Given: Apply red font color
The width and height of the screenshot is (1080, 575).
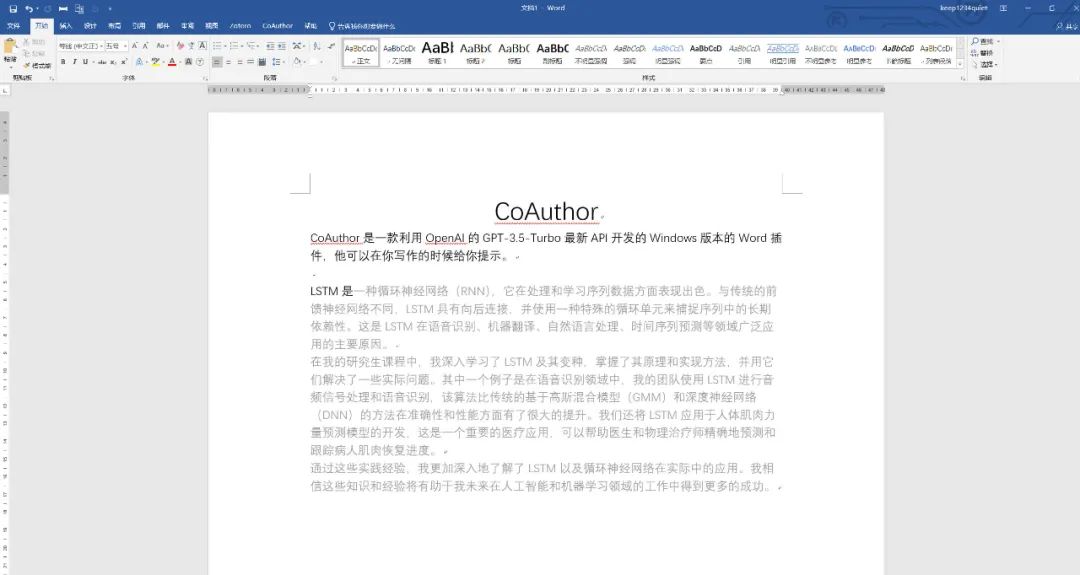Looking at the screenshot, I should click(172, 62).
